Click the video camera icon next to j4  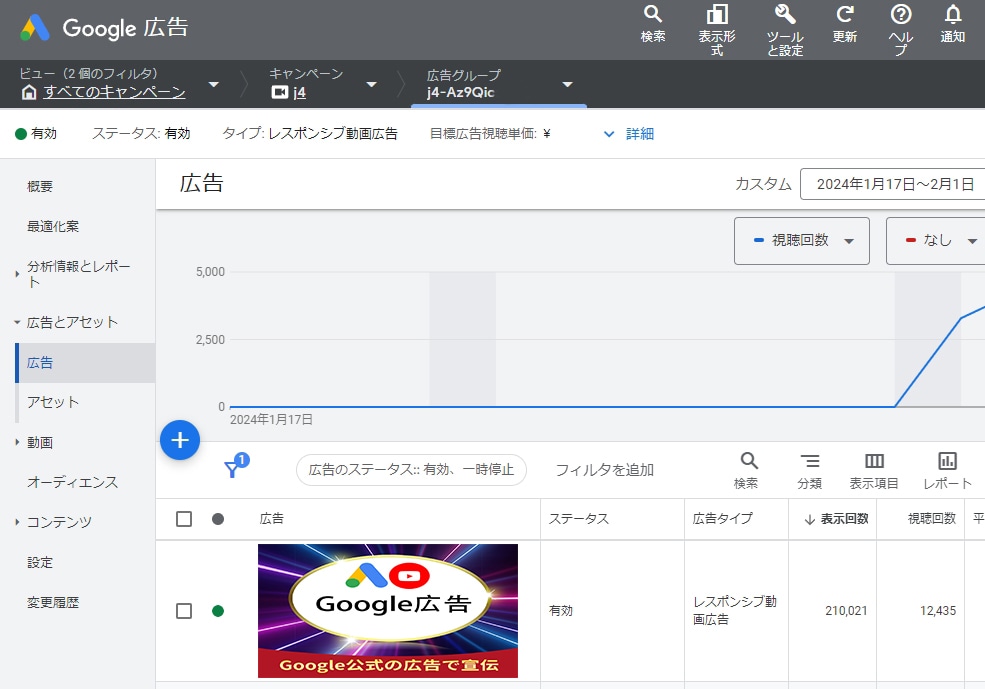[280, 92]
